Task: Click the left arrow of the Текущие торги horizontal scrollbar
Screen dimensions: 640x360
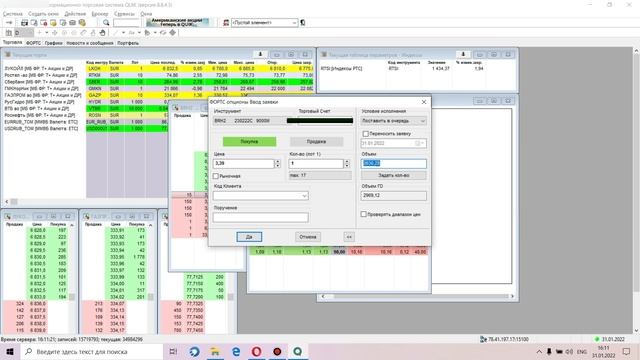Action: (x=7, y=202)
